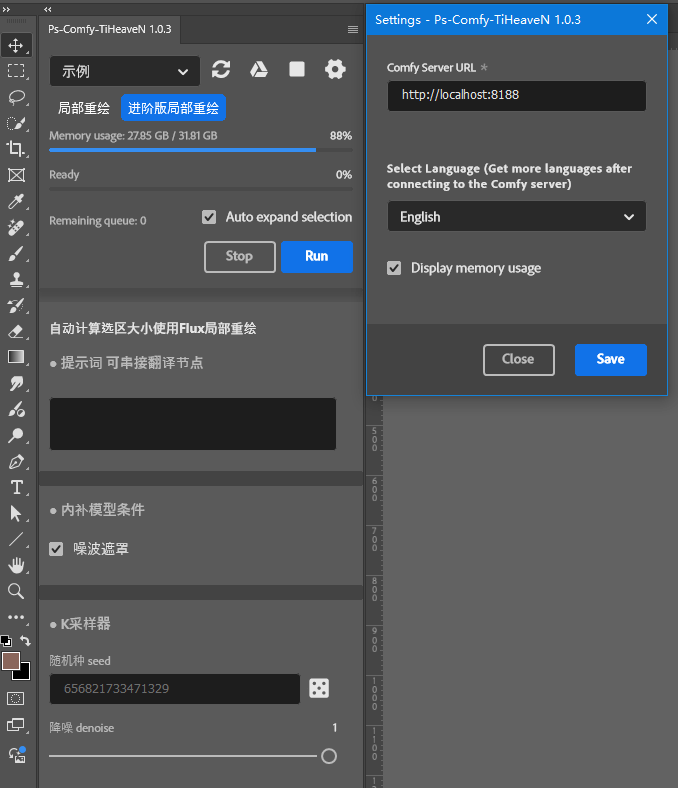Toggle Display memory usage checkbox
The width and height of the screenshot is (678, 788).
[394, 268]
